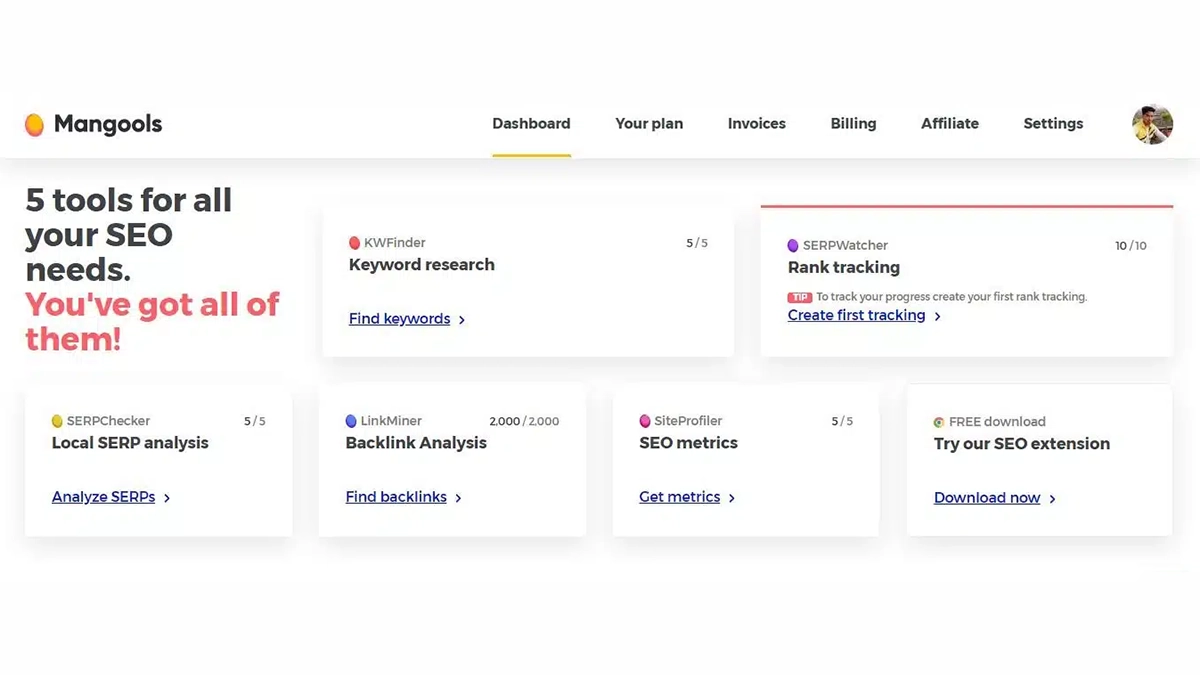This screenshot has width=1200, height=675.
Task: Click the SERPChecker label text
Action: (x=108, y=421)
